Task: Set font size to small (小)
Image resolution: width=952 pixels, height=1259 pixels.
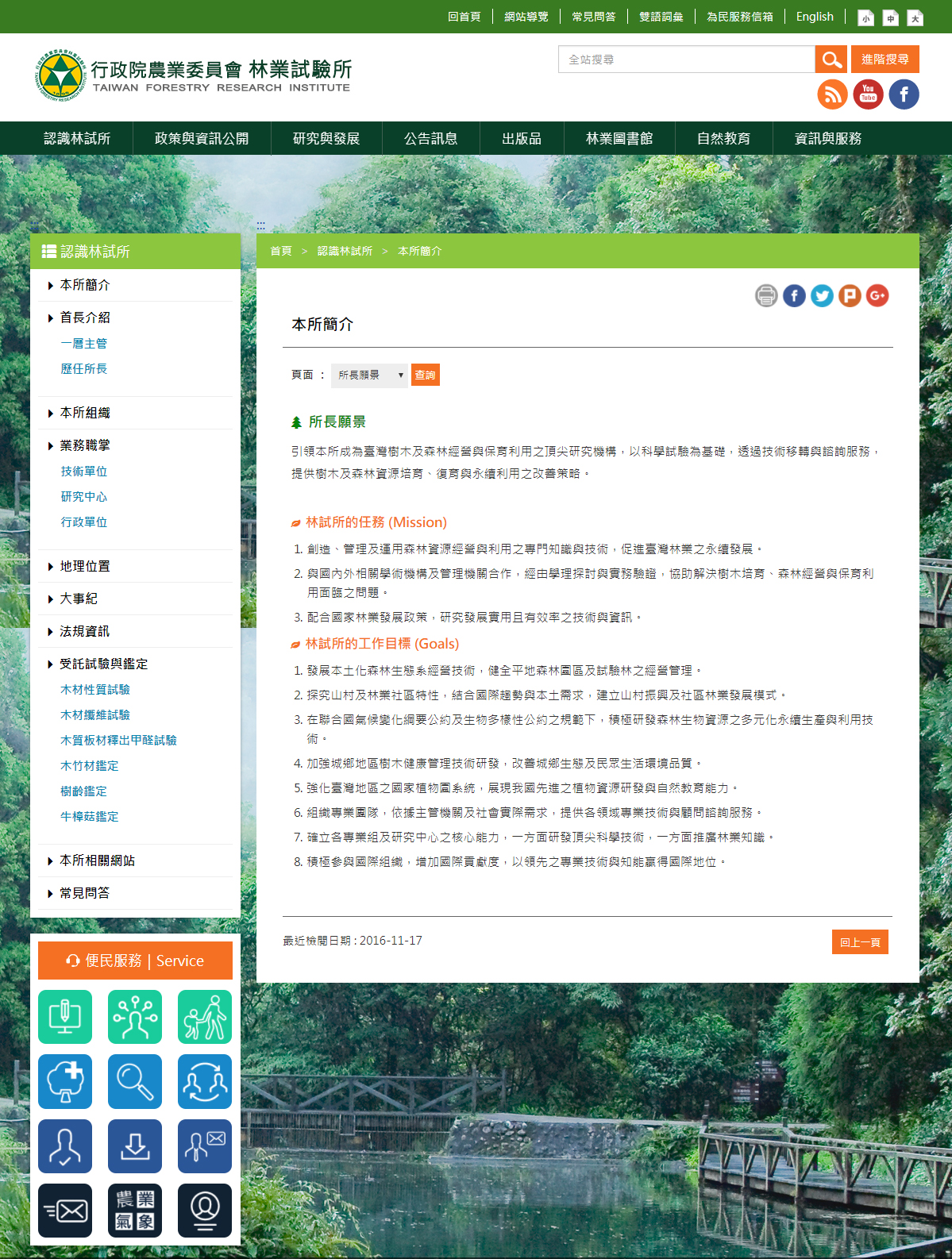Action: [x=866, y=18]
